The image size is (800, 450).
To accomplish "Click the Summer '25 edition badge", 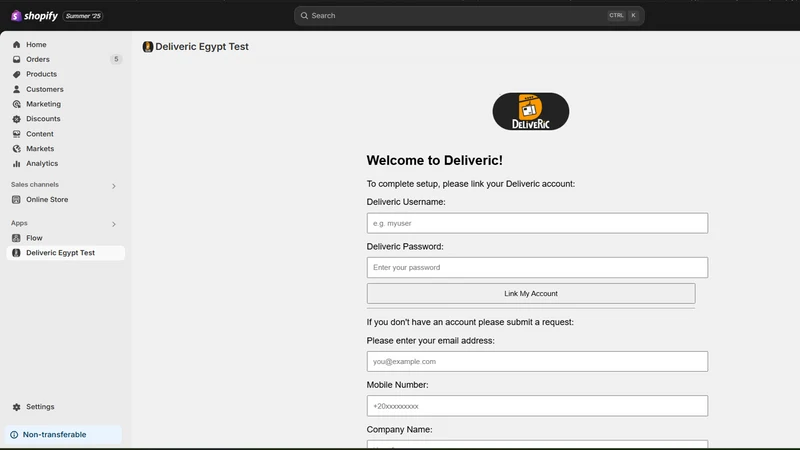I will 83,16.
